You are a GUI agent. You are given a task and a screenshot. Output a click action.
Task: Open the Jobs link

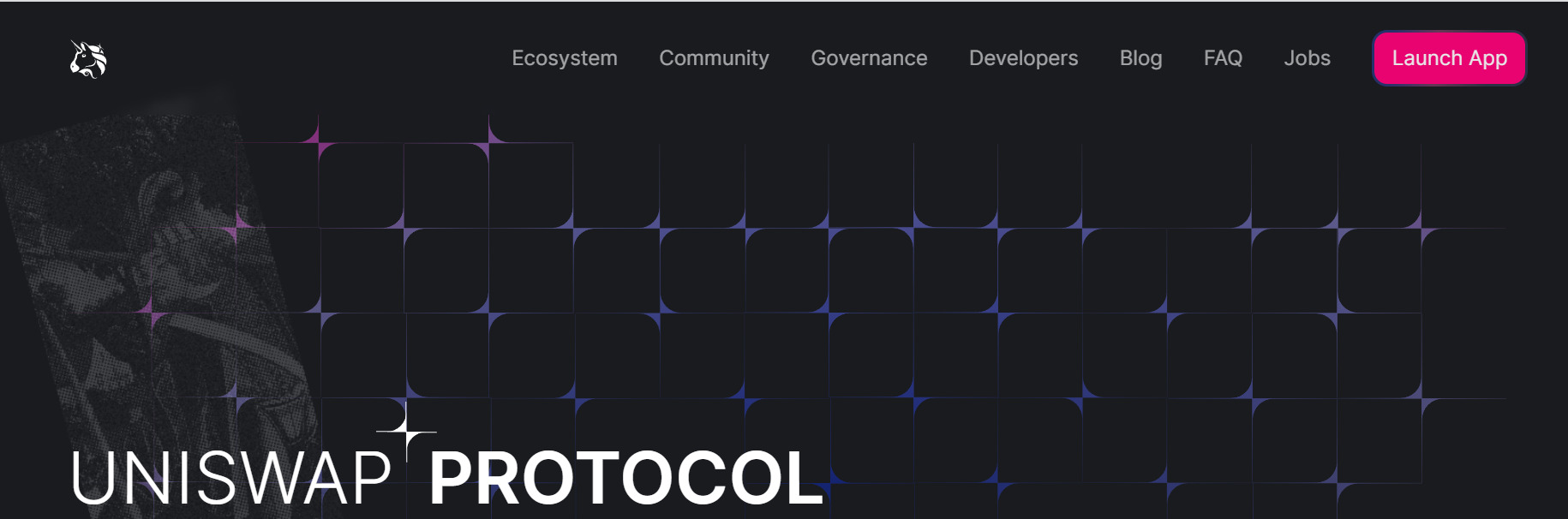coord(1307,58)
